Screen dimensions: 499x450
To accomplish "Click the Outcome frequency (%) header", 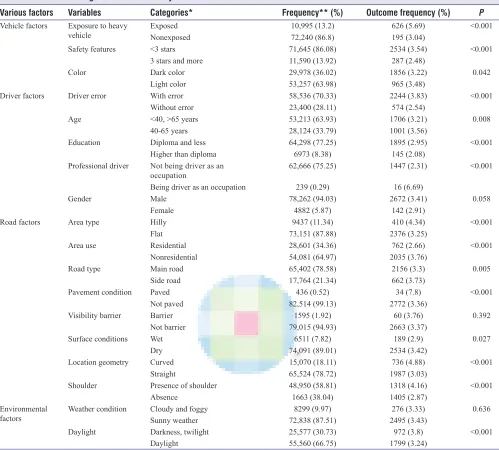I will click(408, 13).
